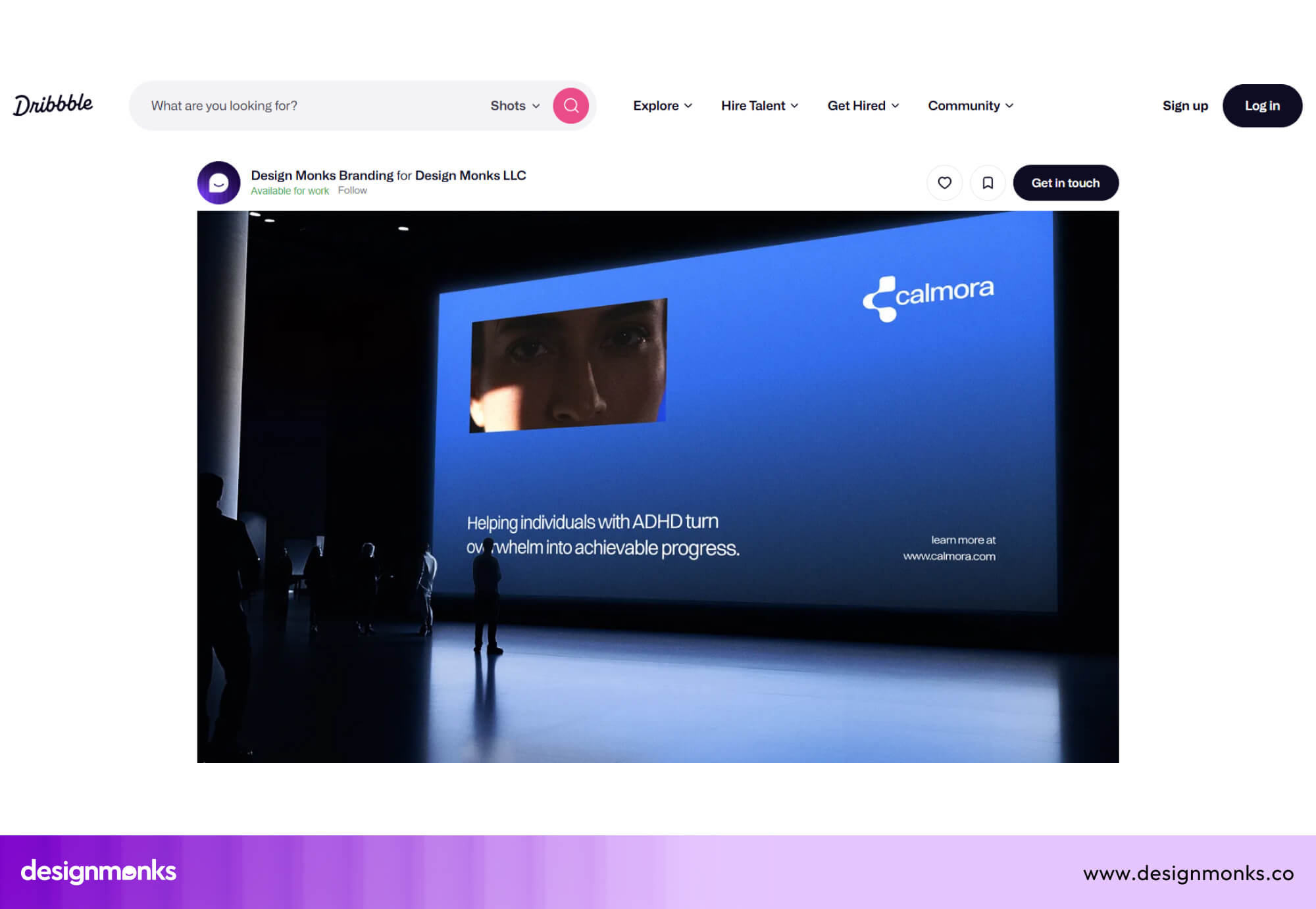Open the Shots search filter dropdown

[x=515, y=106]
